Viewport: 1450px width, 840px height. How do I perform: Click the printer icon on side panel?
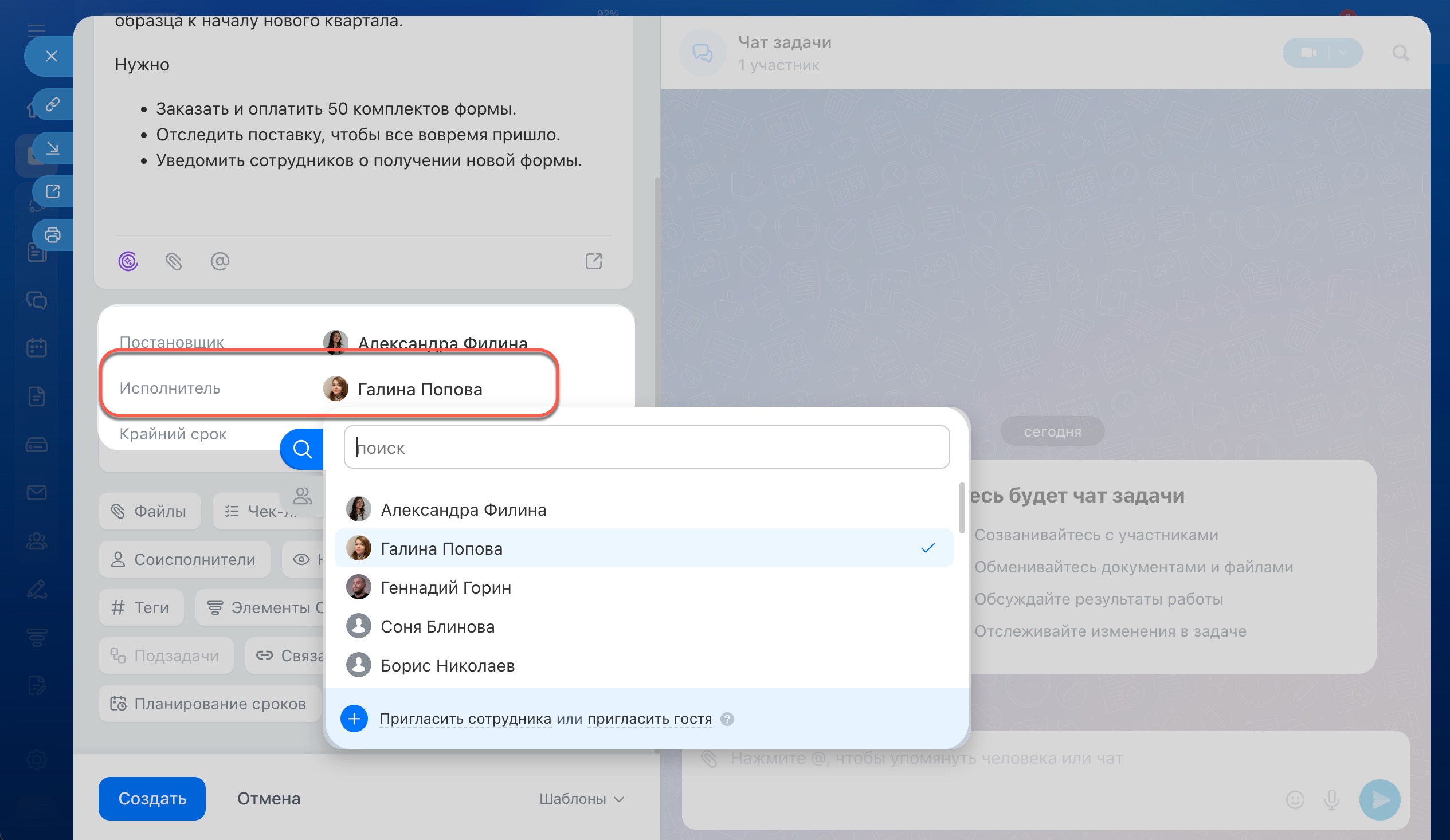52,235
